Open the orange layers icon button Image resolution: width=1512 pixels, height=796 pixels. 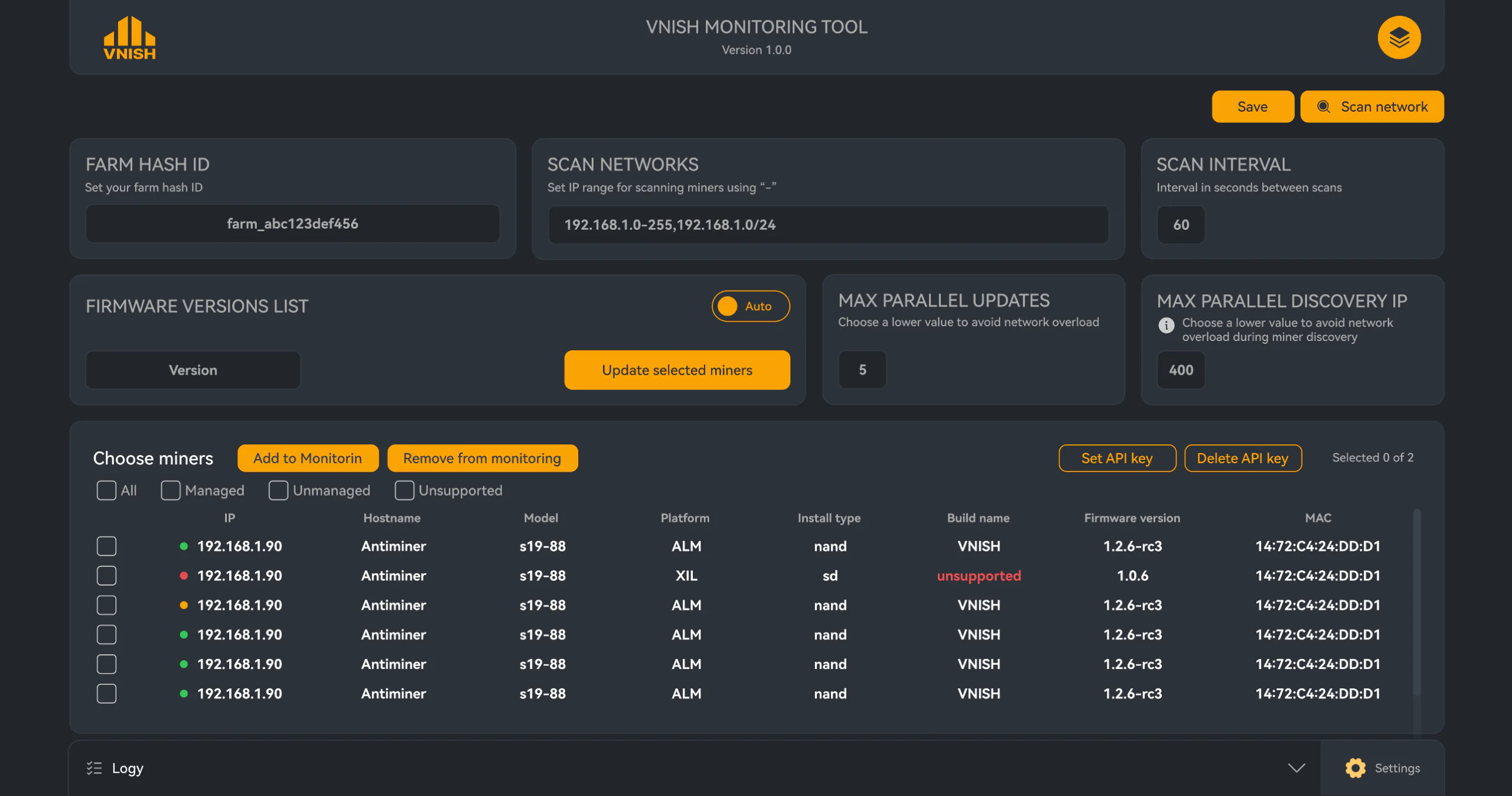(1399, 38)
